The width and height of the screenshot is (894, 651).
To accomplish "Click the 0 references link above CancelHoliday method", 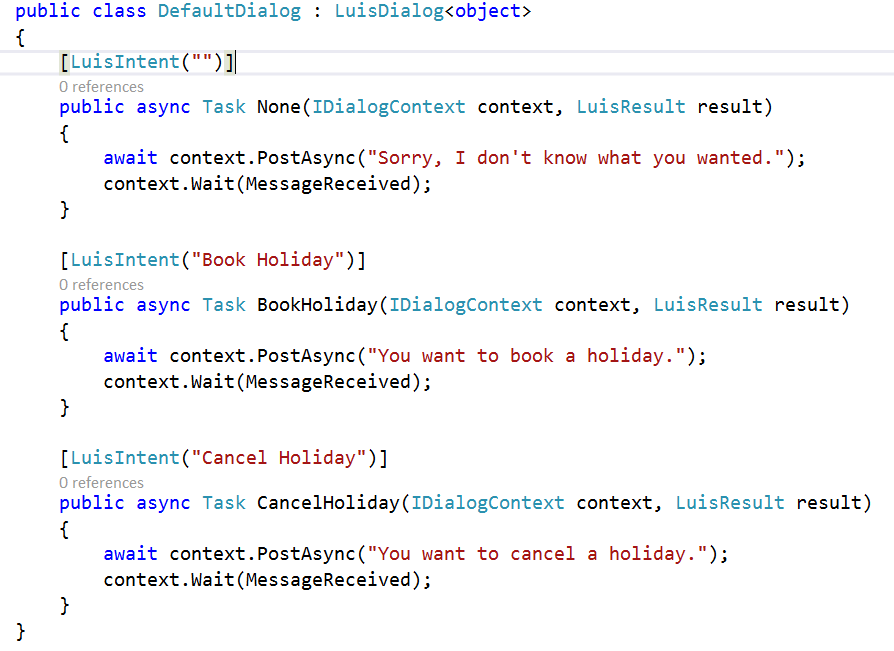I will click(101, 483).
